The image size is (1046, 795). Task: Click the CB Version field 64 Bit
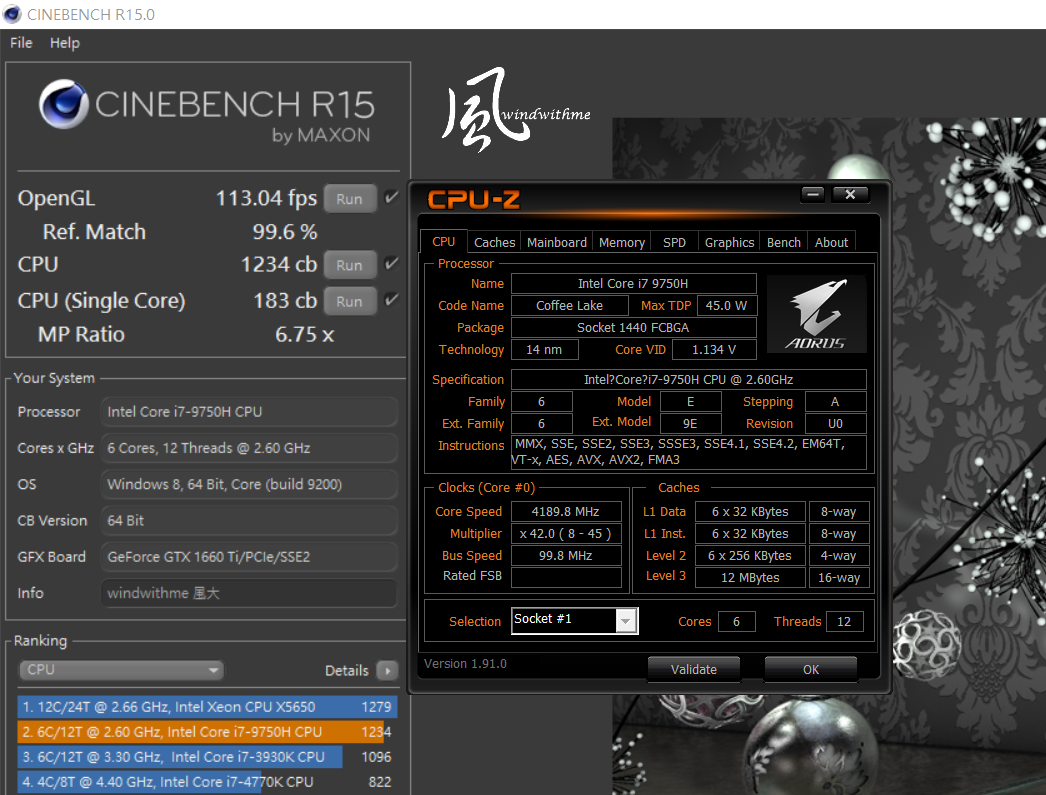[249, 520]
